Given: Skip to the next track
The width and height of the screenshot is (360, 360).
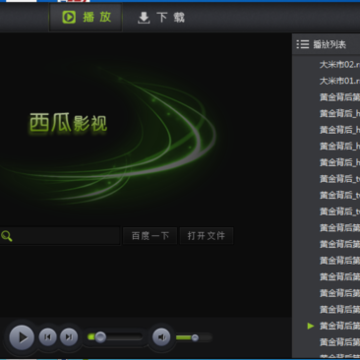Looking at the screenshot, I should pyautogui.click(x=69, y=337).
